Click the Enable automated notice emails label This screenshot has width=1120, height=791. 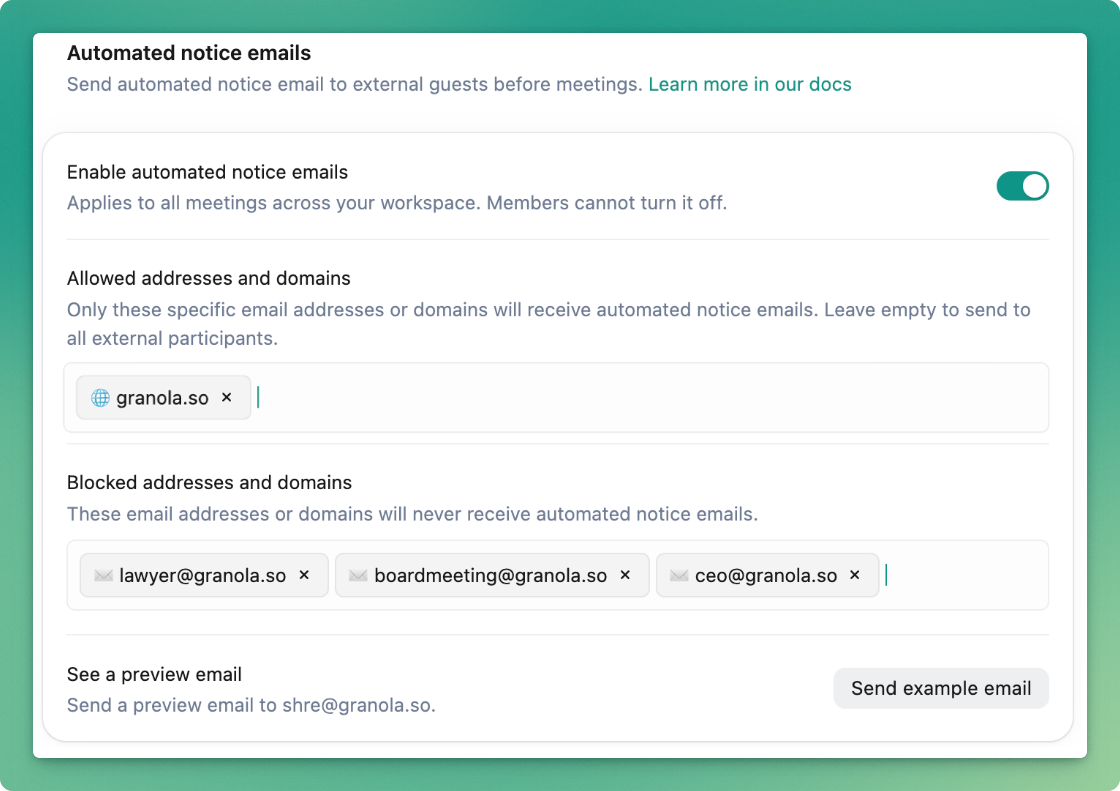[x=207, y=173]
